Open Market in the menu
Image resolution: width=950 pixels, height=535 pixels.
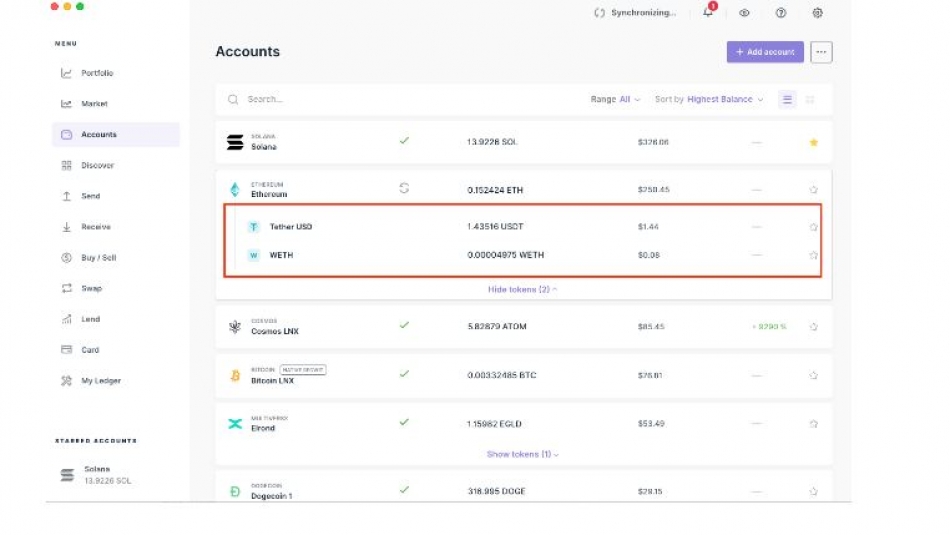point(115,104)
